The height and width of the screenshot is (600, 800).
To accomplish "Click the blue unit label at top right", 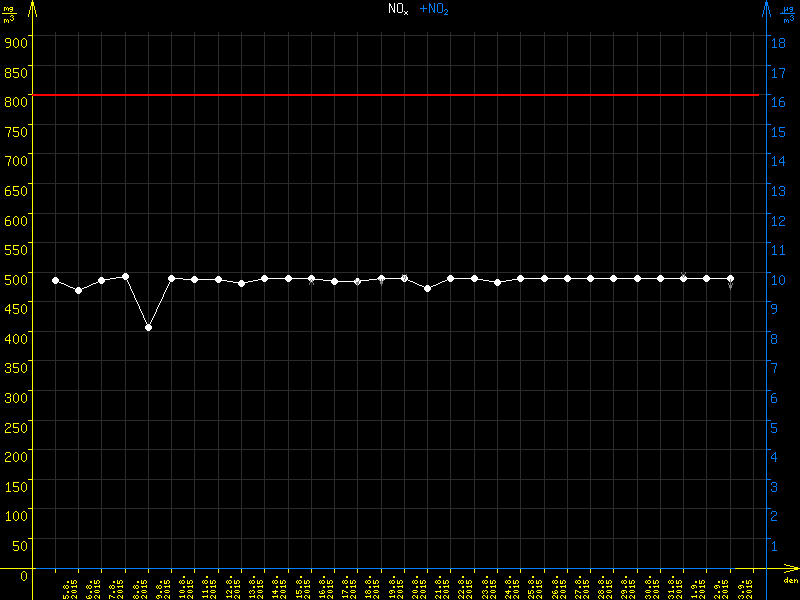I will (x=789, y=14).
